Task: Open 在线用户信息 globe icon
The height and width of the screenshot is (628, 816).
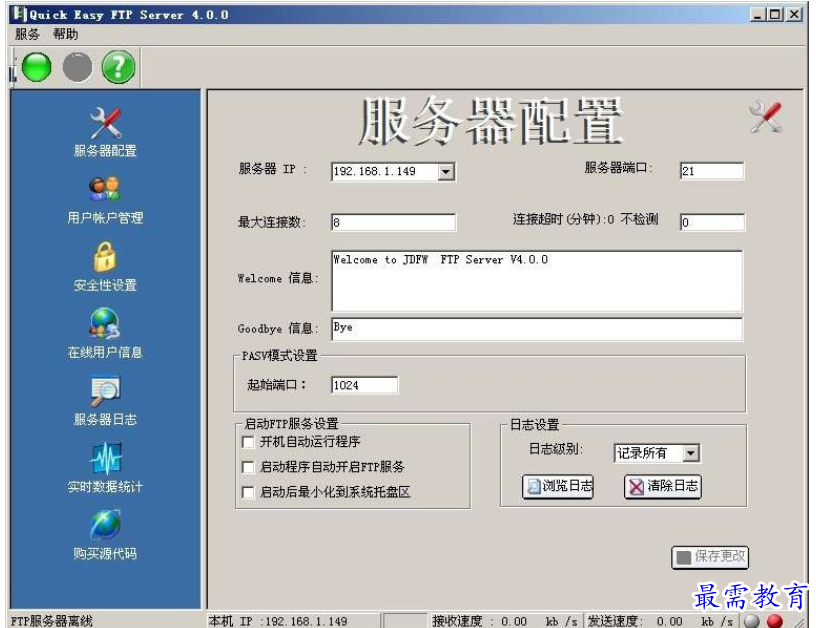Action: click(x=105, y=324)
